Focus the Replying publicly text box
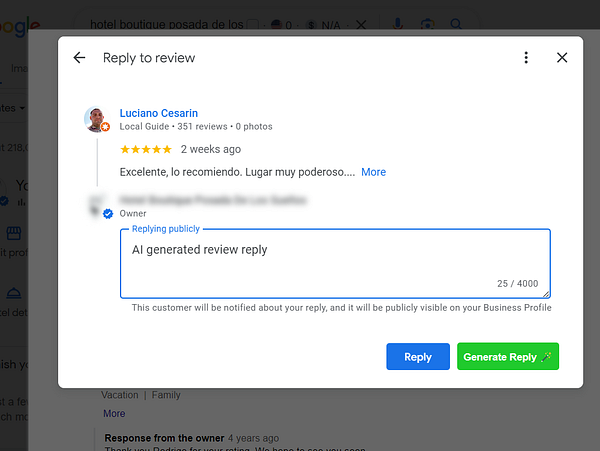This screenshot has height=451, width=600. [335, 264]
